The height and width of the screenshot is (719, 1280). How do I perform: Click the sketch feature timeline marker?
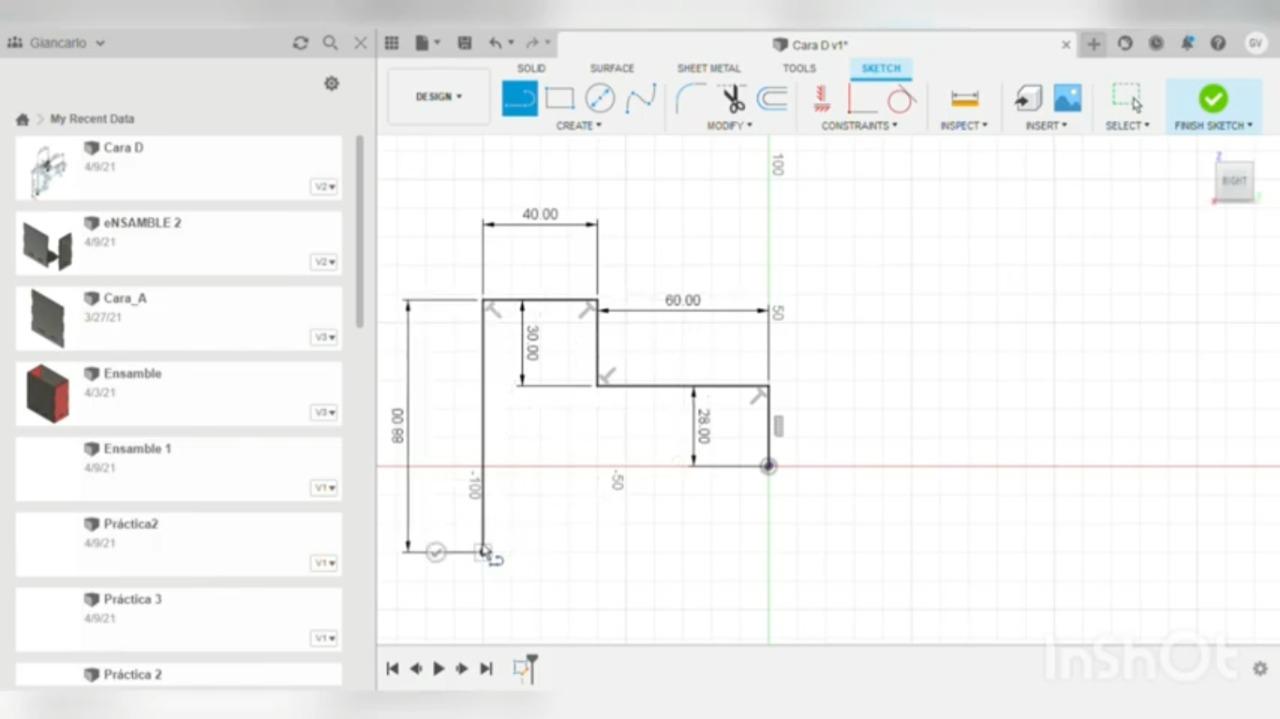coord(522,669)
